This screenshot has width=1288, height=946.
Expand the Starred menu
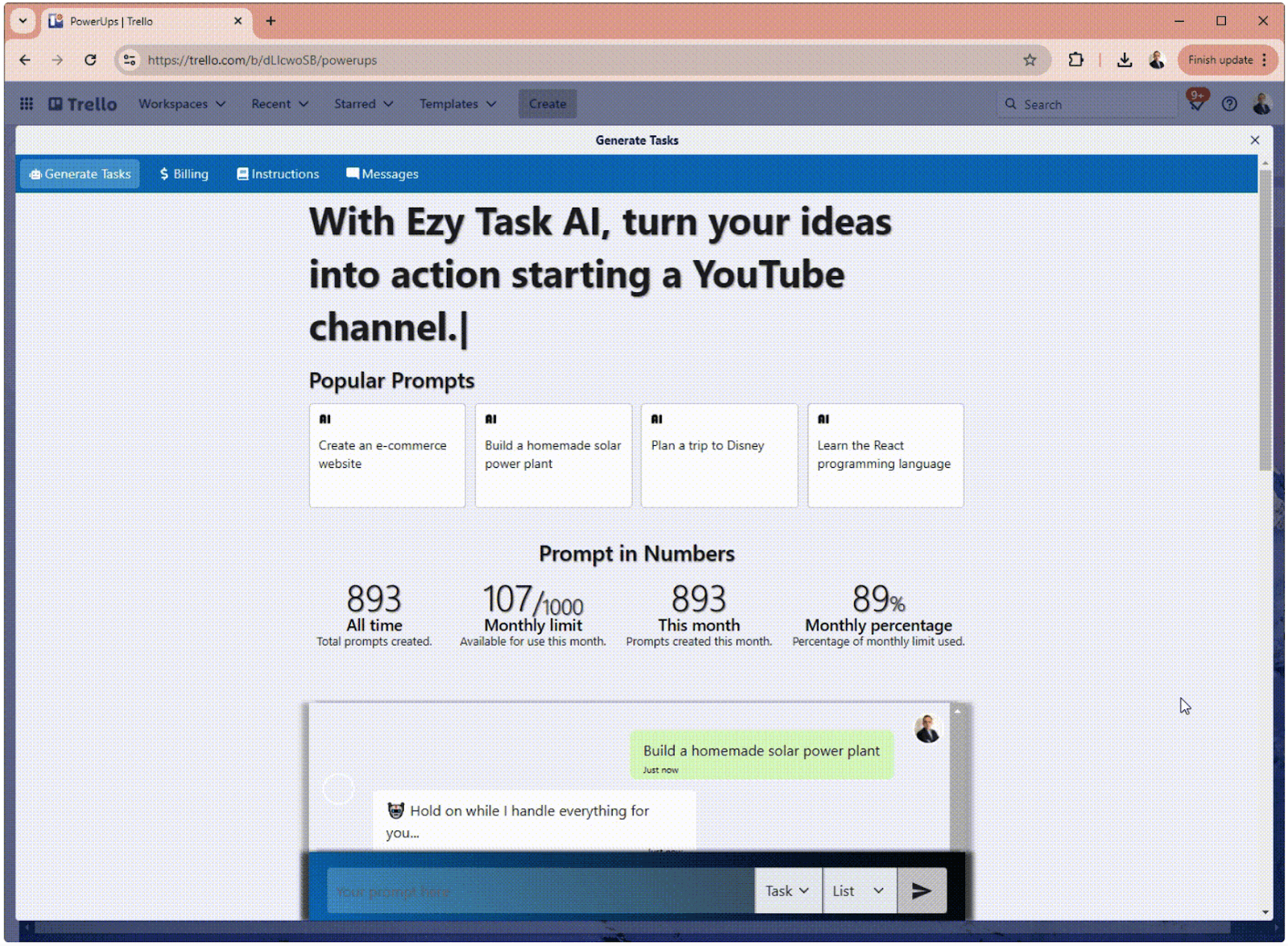pos(364,104)
